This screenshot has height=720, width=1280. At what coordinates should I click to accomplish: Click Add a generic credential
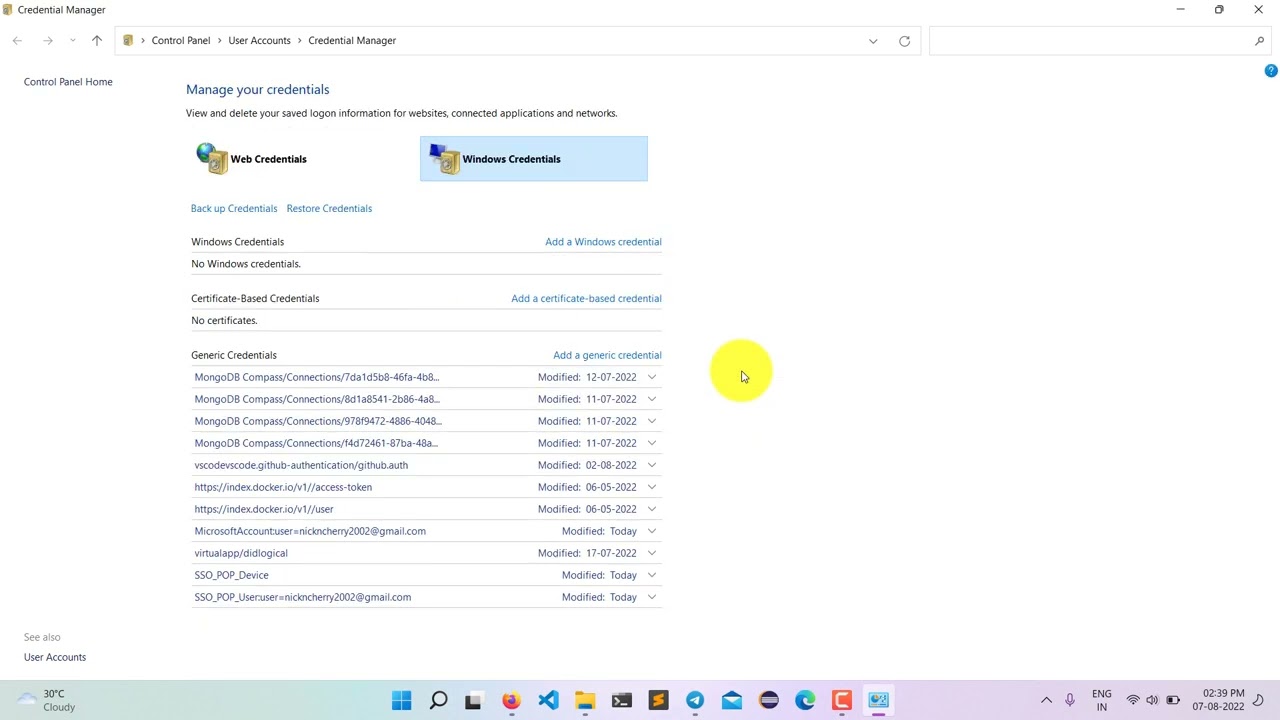pos(607,355)
